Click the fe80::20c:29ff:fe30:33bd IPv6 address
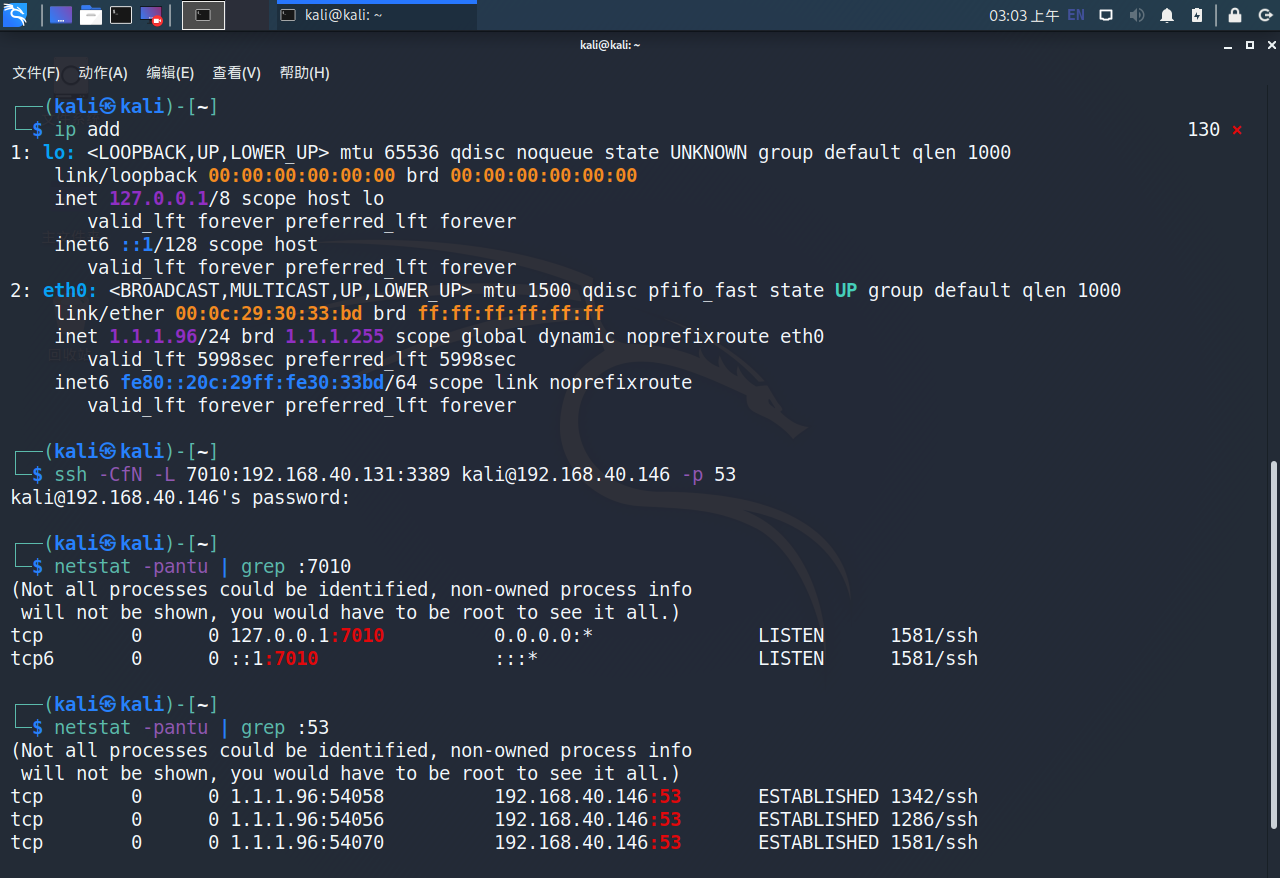 (252, 382)
